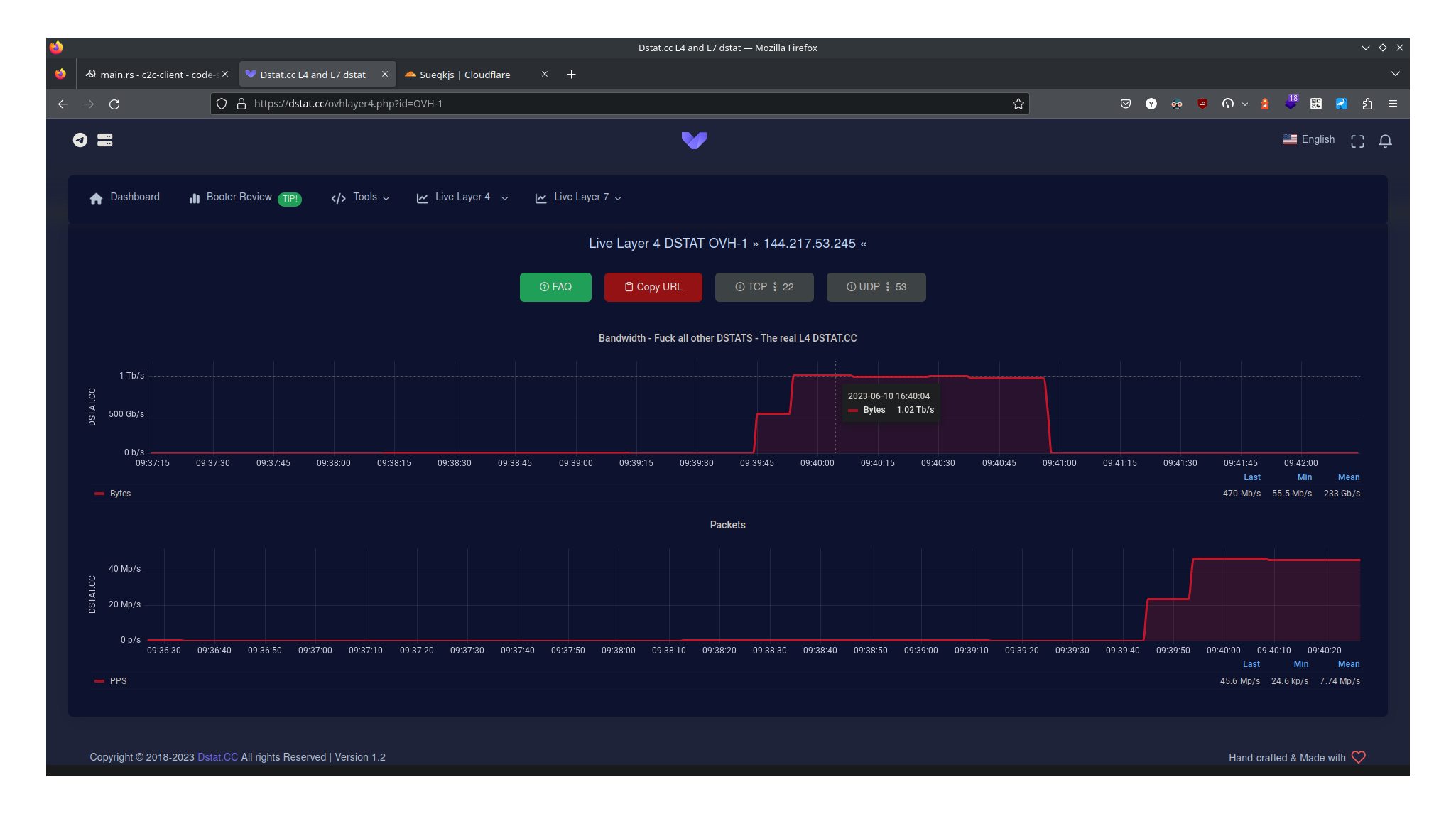Click the red Copy URL button
This screenshot has height=831, width=1456.
coord(653,287)
